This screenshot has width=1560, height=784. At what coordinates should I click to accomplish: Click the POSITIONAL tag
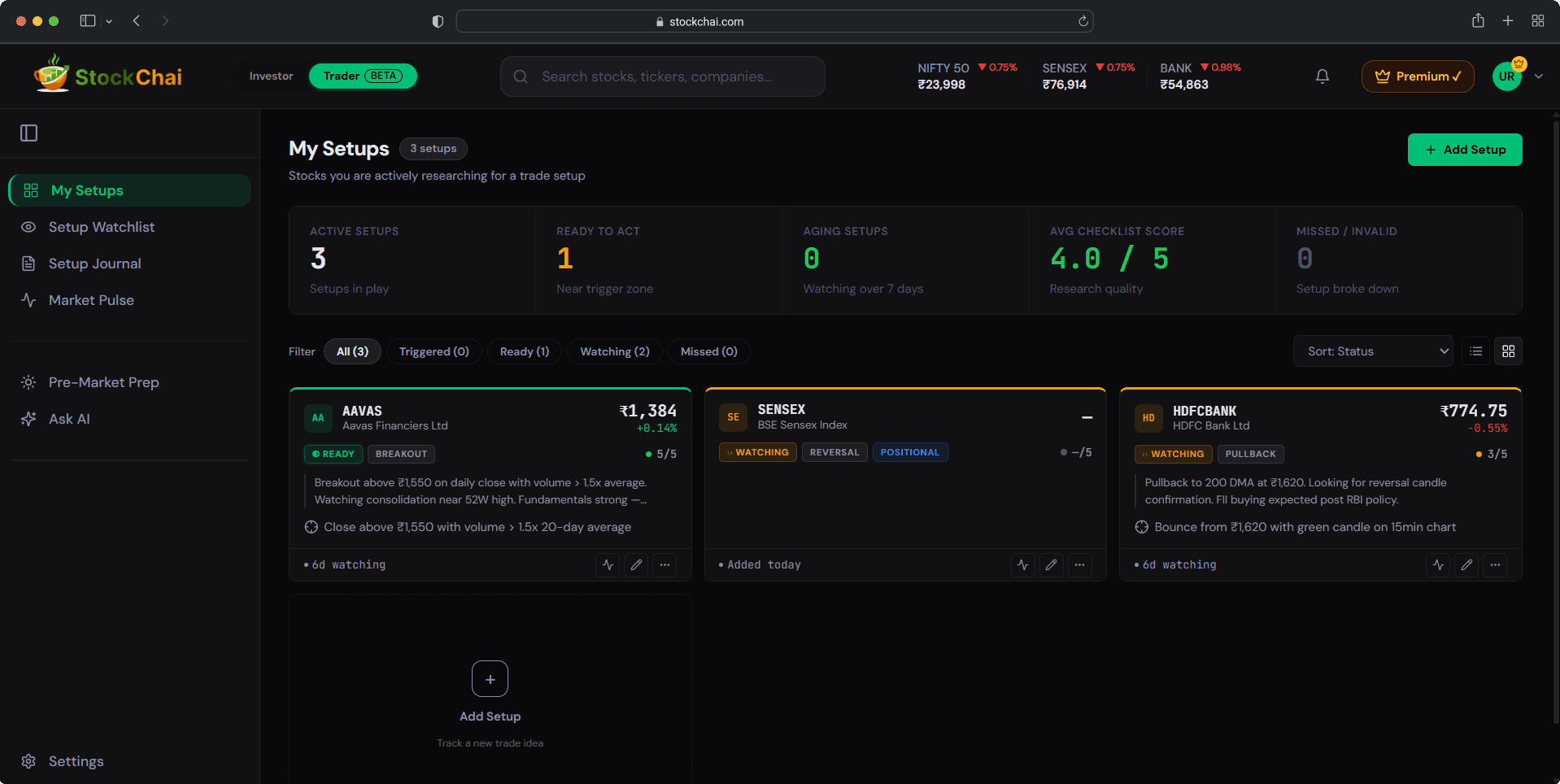[909, 452]
